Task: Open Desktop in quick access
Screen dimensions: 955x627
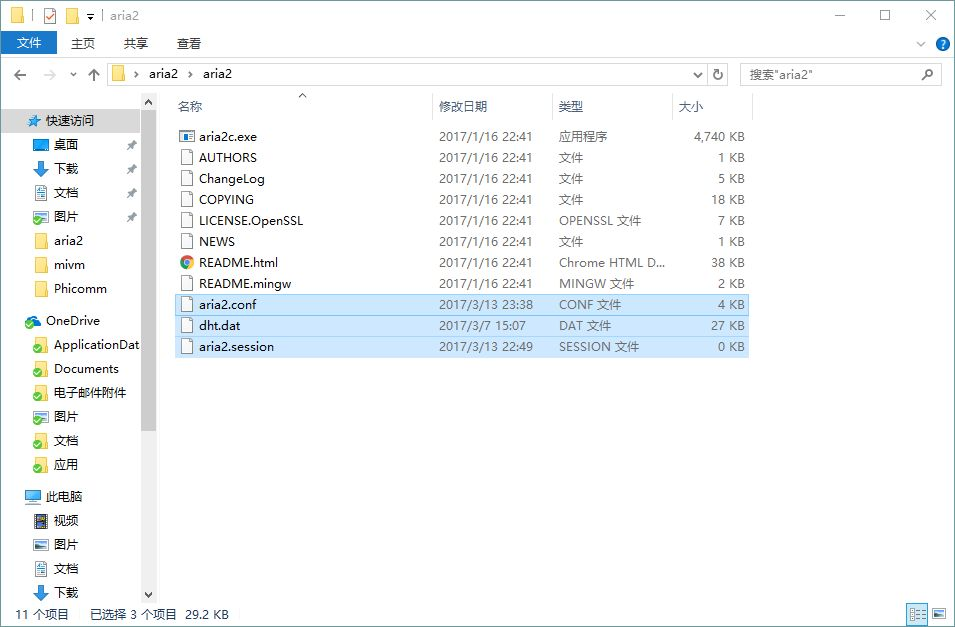Action: point(55,144)
